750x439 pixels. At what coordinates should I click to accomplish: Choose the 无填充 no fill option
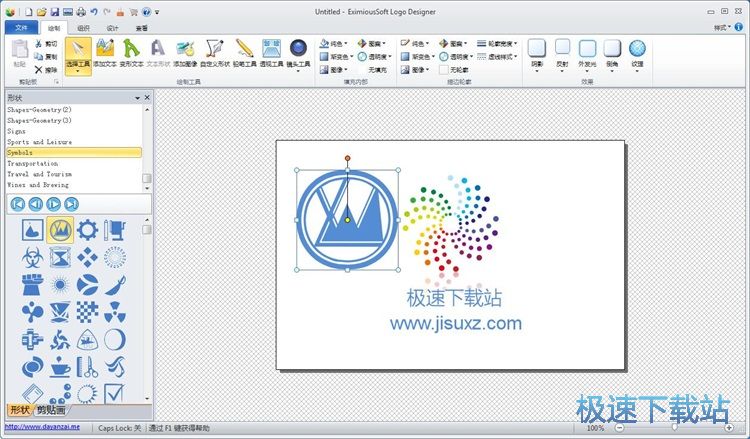pos(377,70)
